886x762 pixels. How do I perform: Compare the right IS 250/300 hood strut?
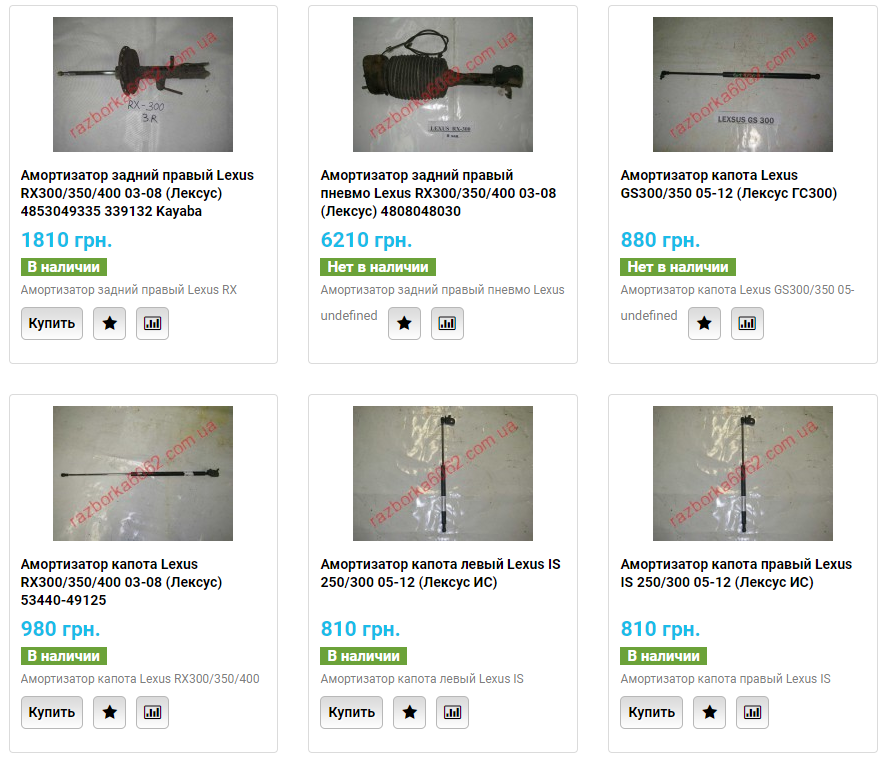pyautogui.click(x=753, y=712)
